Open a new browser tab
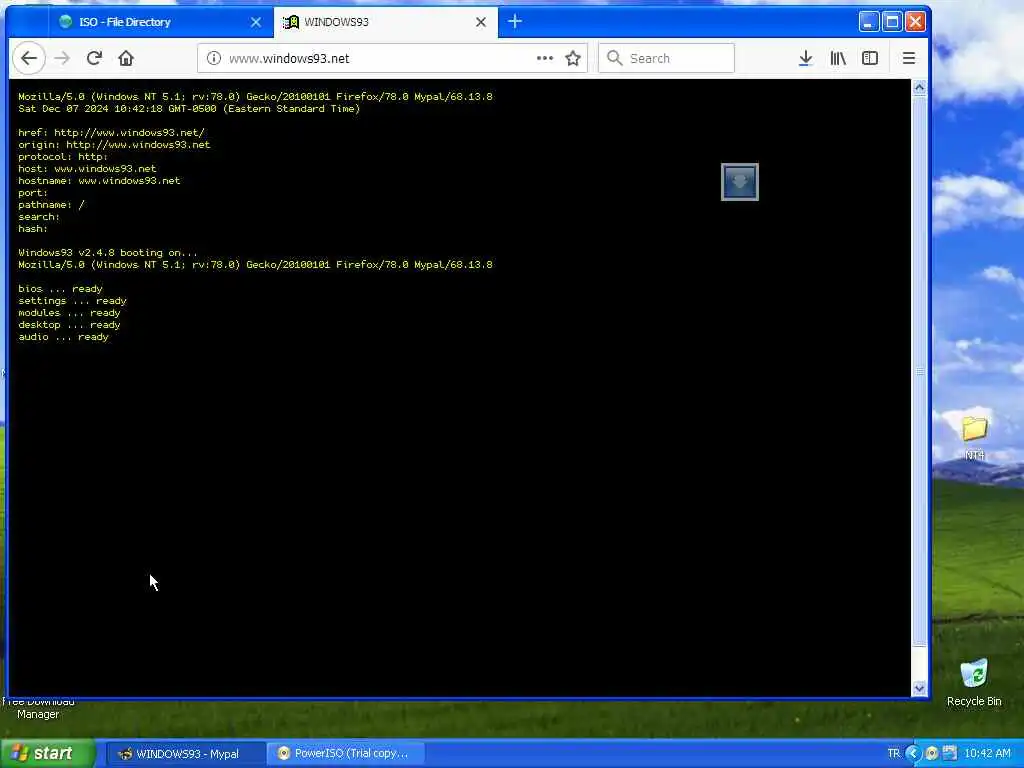 coord(515,22)
